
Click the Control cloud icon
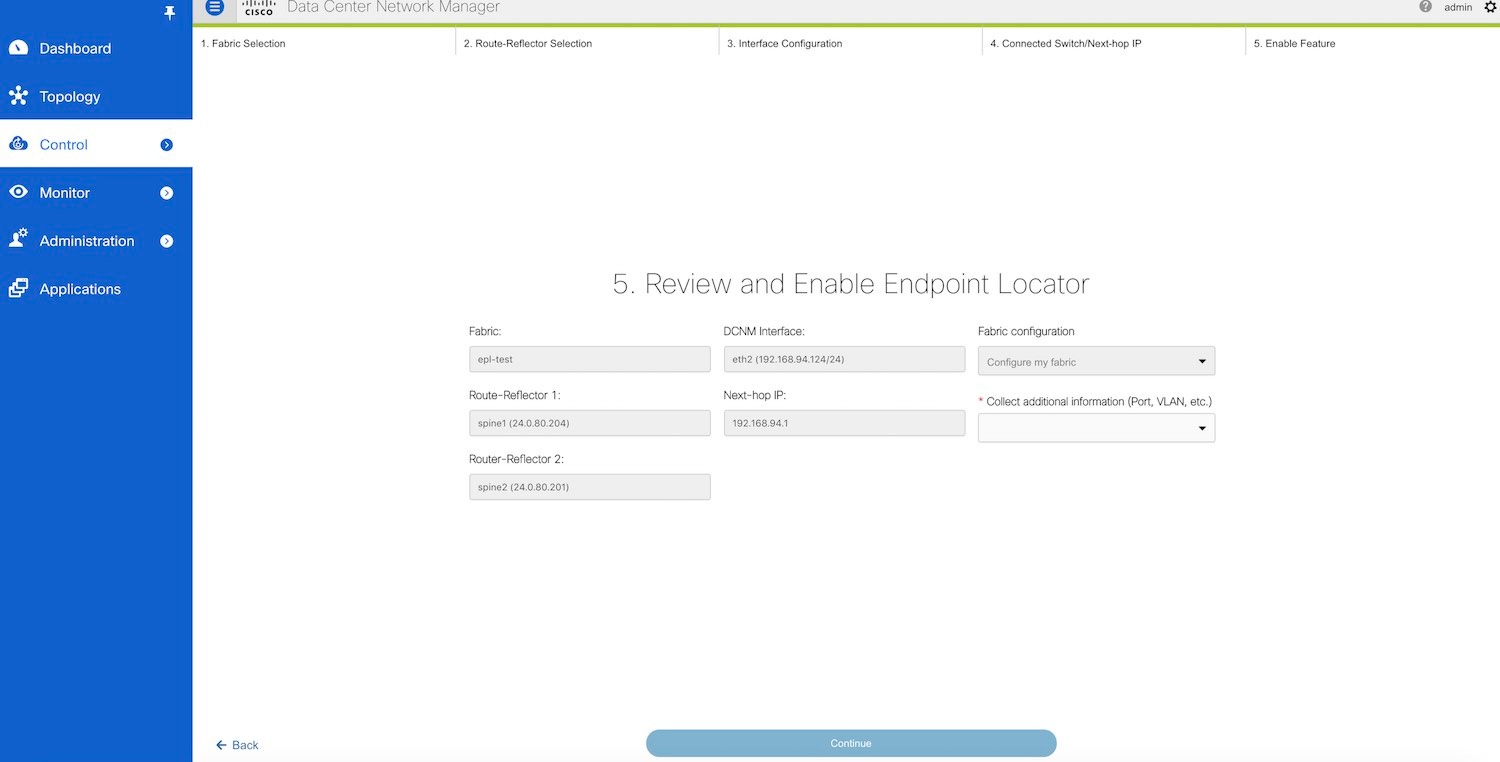pos(18,144)
